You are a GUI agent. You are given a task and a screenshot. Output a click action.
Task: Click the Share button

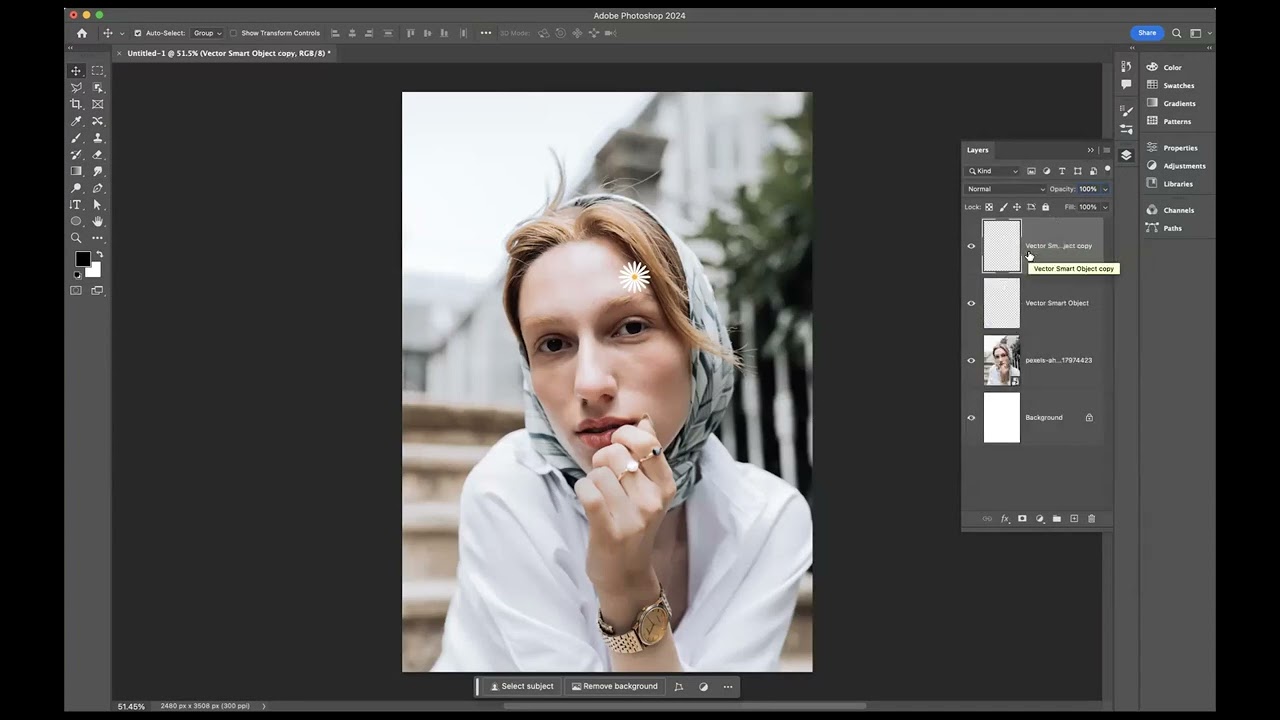click(x=1147, y=33)
